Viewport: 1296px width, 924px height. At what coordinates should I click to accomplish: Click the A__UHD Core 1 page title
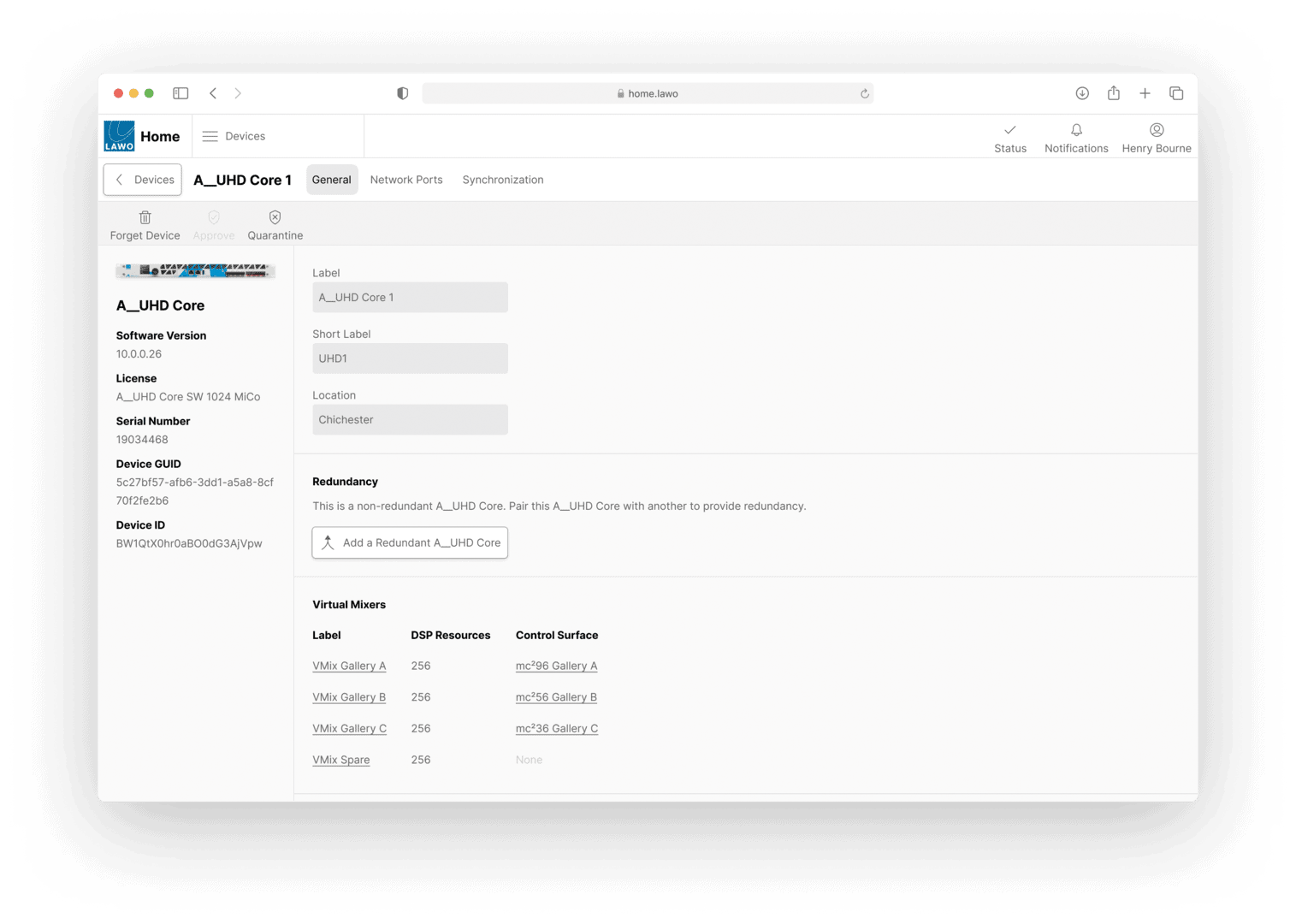tap(242, 180)
